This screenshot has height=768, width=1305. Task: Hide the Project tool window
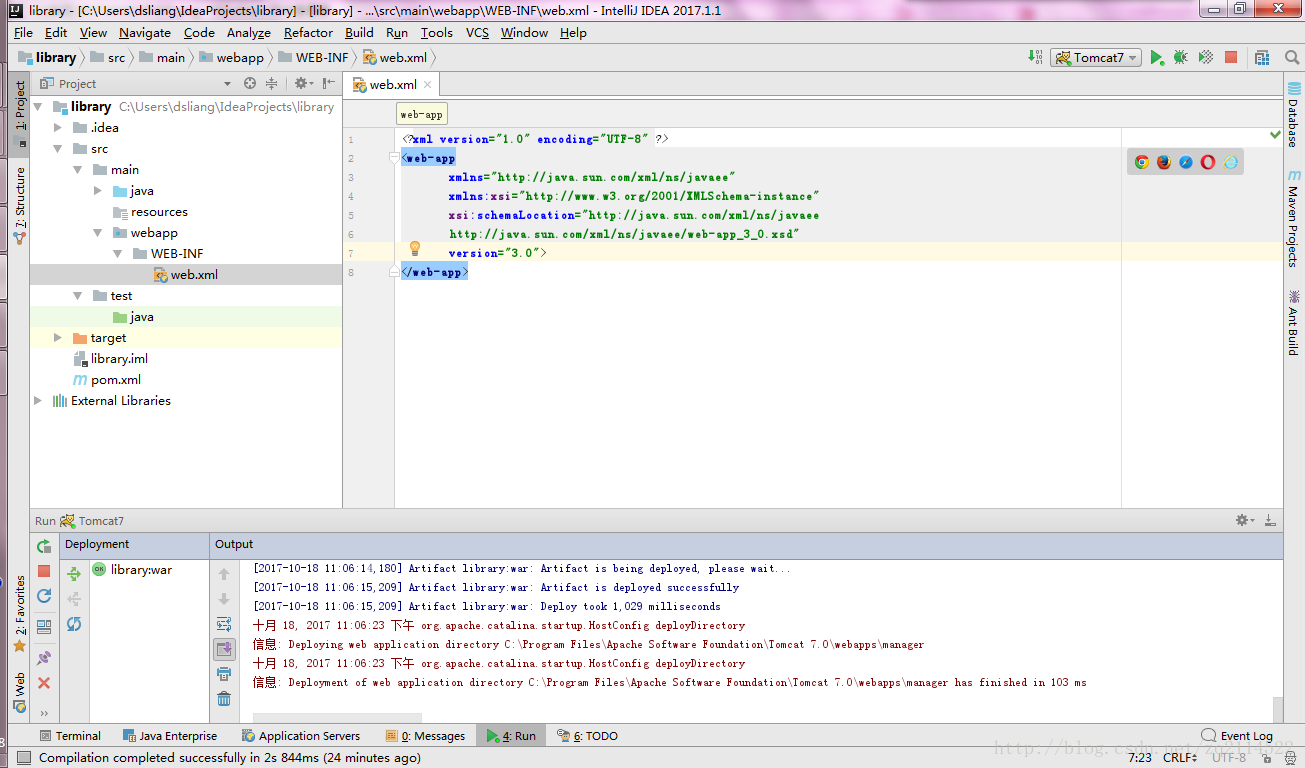coord(327,84)
